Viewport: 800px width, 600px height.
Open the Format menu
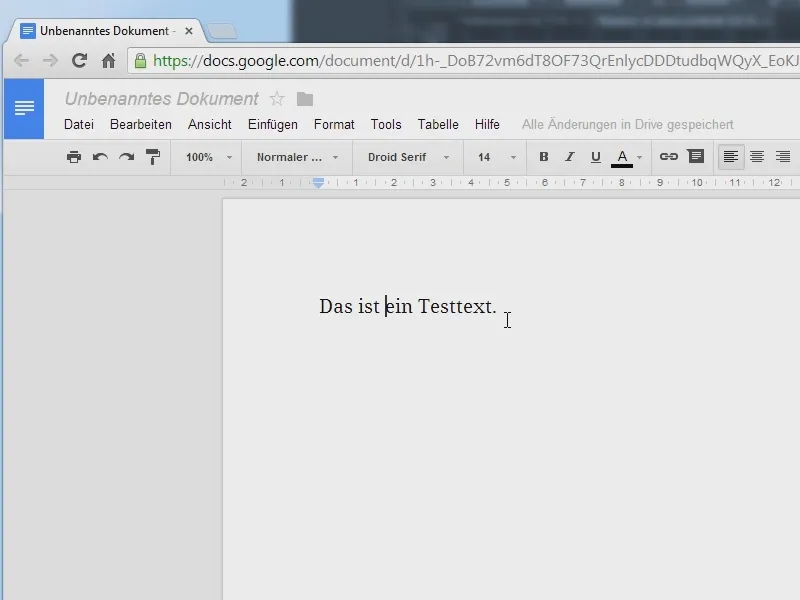tap(334, 124)
